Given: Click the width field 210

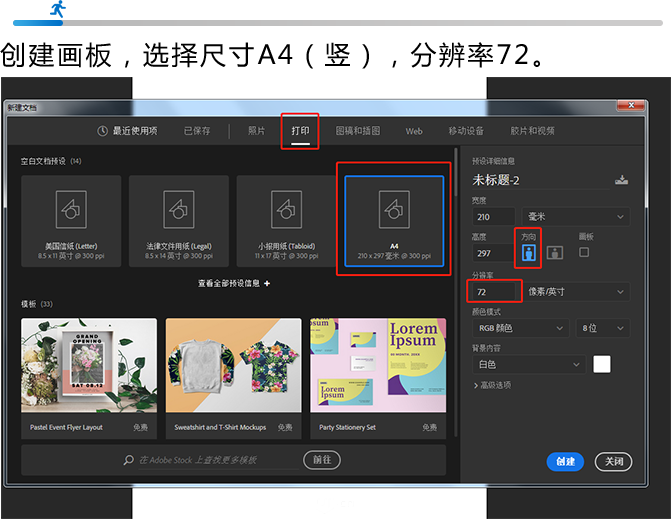Looking at the screenshot, I should 493,216.
